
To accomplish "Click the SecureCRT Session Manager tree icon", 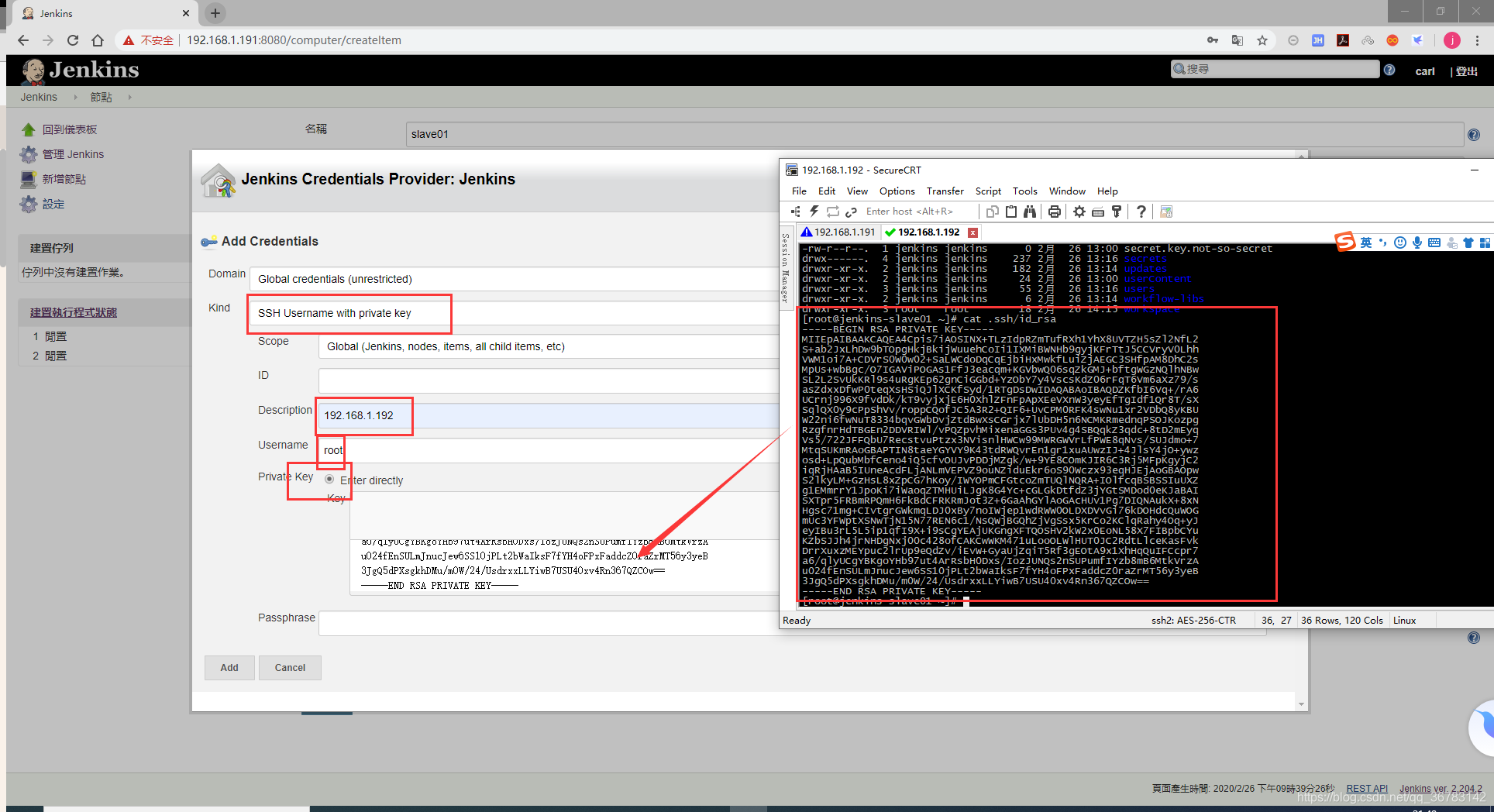I will coord(796,212).
